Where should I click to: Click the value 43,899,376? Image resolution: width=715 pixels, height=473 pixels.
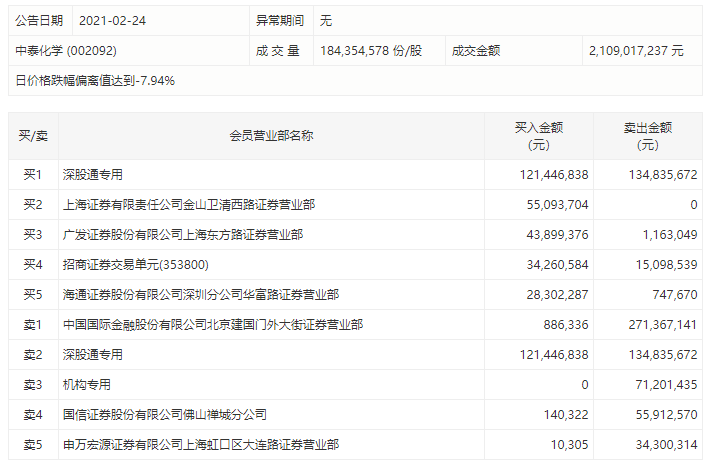[x=557, y=235]
